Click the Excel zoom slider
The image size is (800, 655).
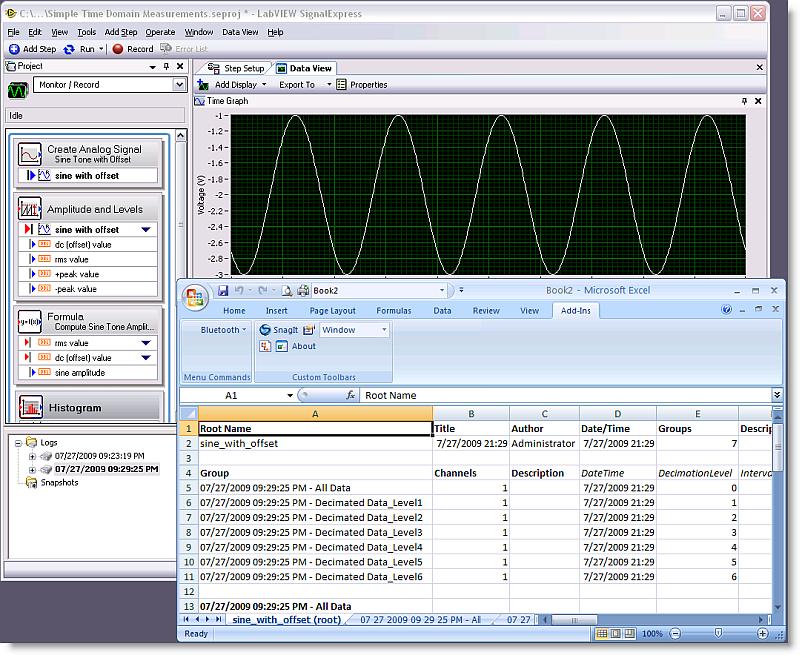coord(716,634)
